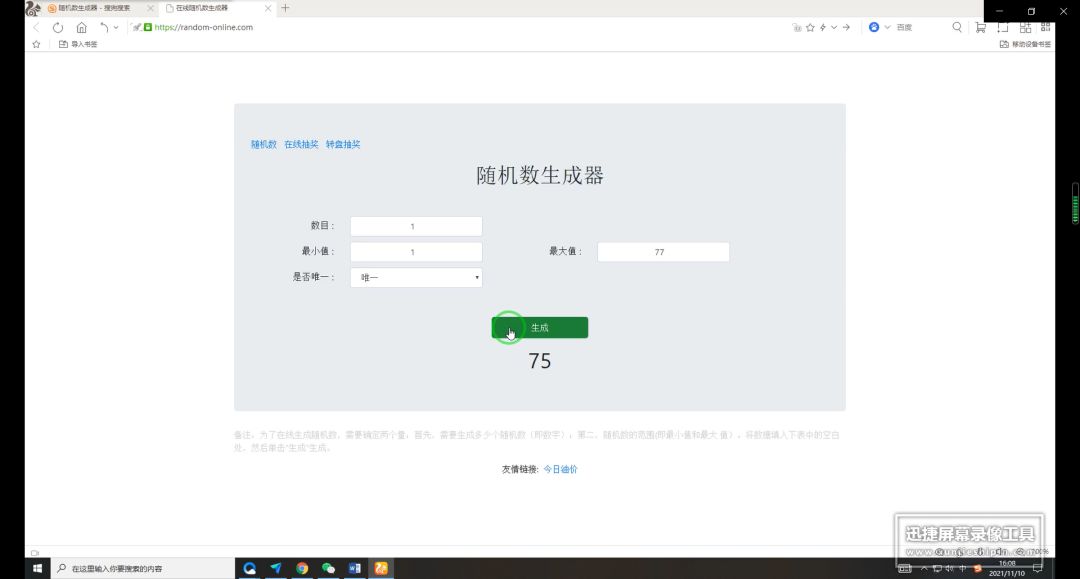Image resolution: width=1080 pixels, height=579 pixels.
Task: Click the browser refresh icon
Action: (x=58, y=28)
